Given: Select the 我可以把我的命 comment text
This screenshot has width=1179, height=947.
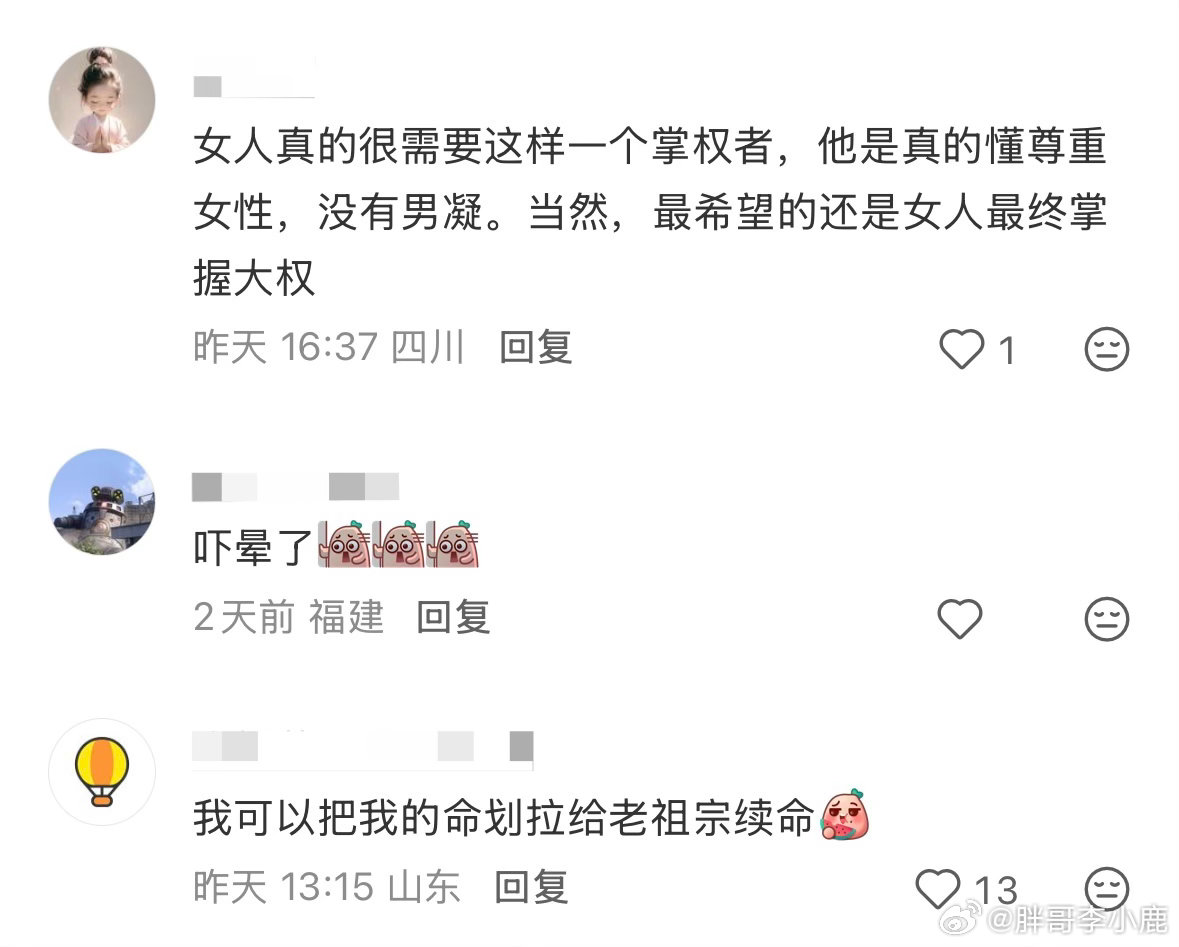Looking at the screenshot, I should click(x=504, y=818).
